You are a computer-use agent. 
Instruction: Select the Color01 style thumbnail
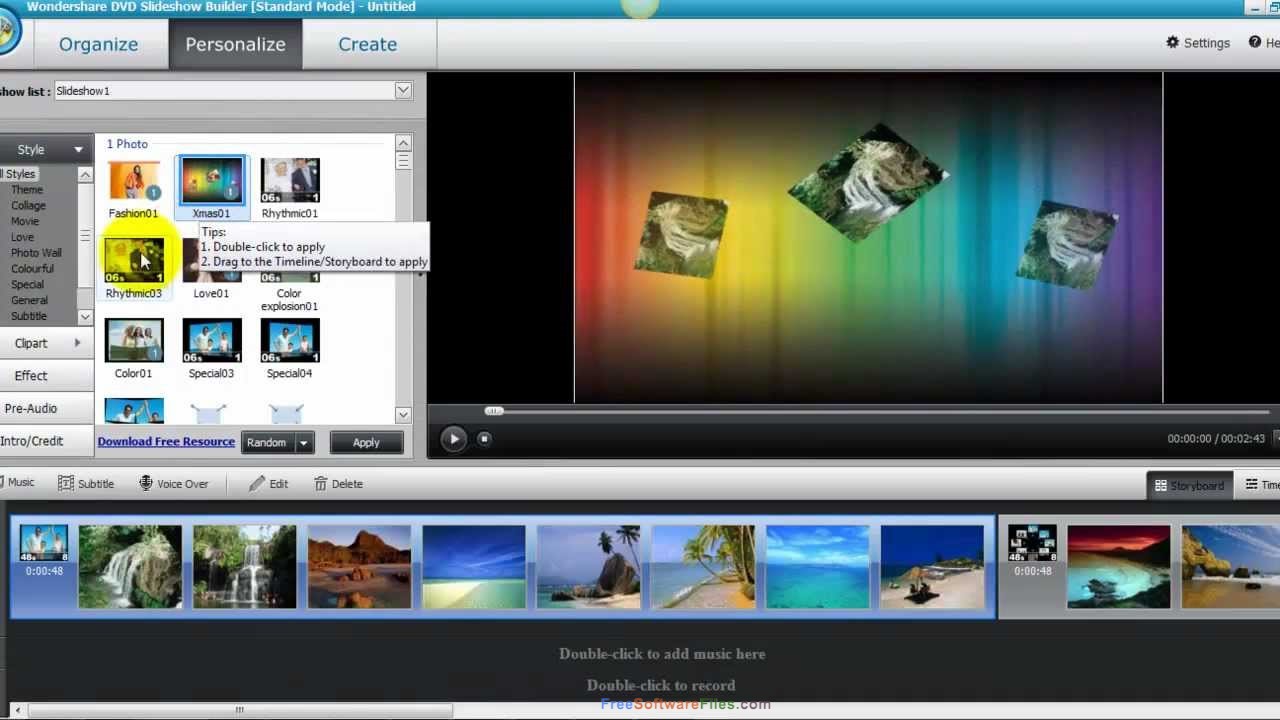coord(134,342)
